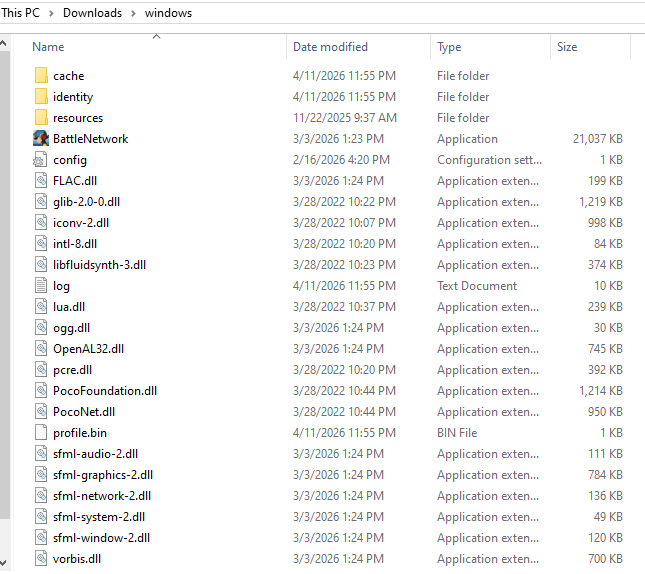Select the config file name
Image resolution: width=645 pixels, height=574 pixels.
coord(70,160)
